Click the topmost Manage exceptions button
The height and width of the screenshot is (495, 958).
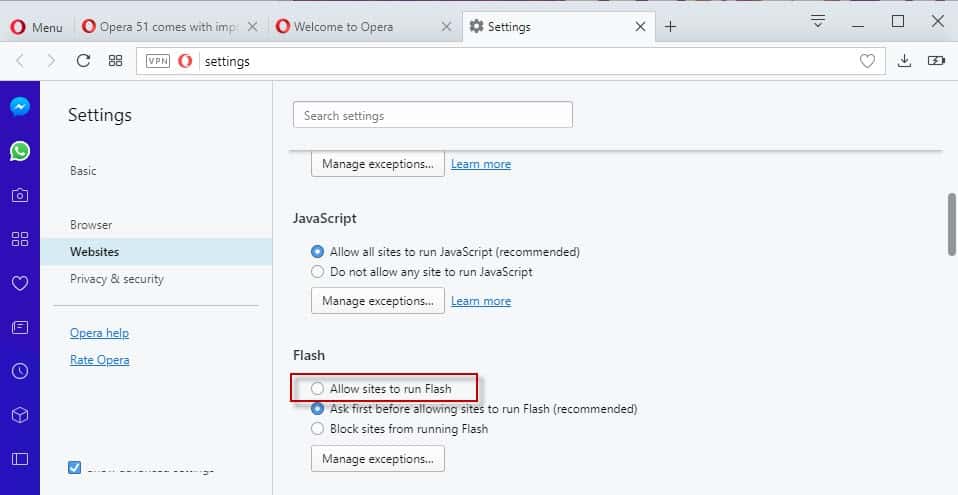click(x=378, y=164)
